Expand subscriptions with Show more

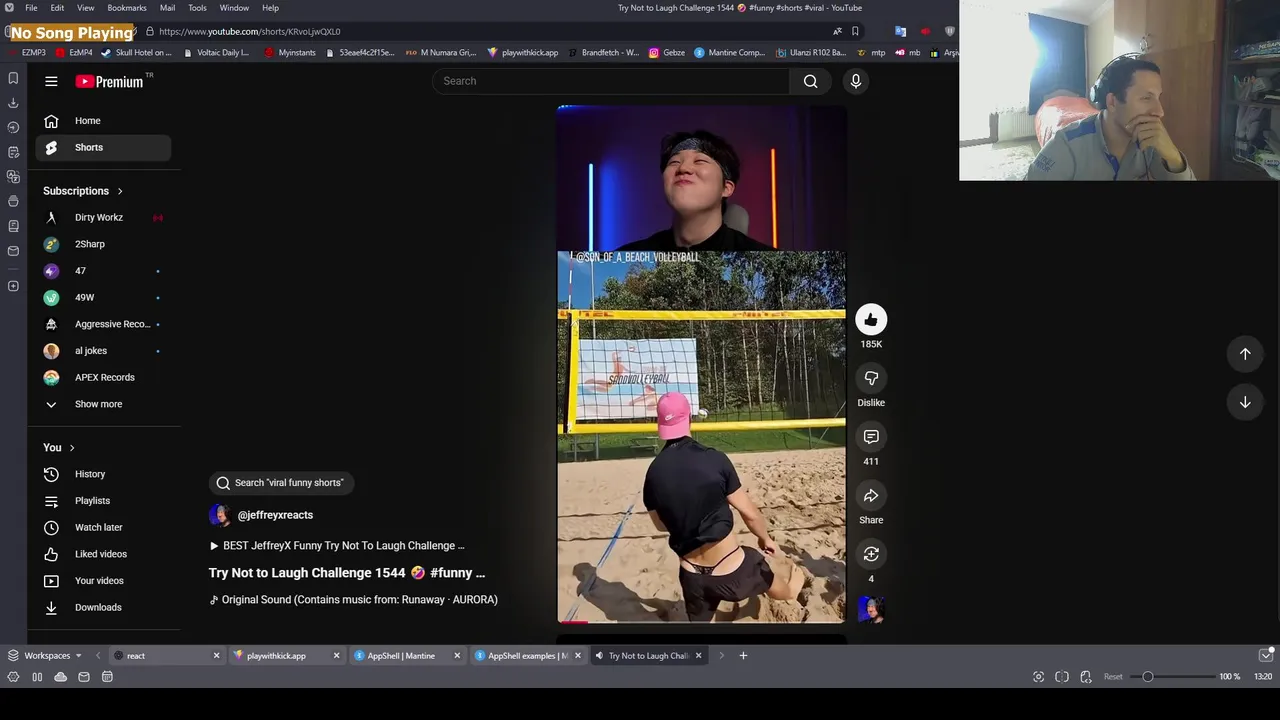[x=104, y=404]
